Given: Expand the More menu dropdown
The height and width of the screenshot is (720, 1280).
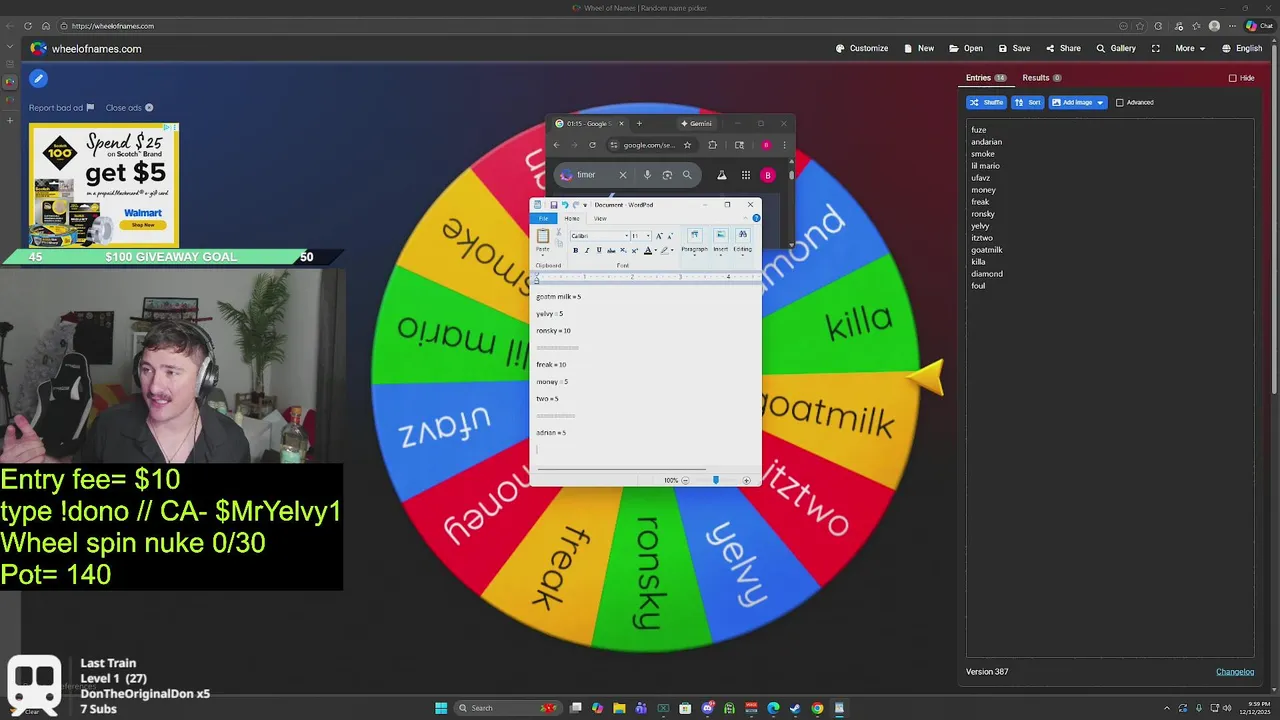Looking at the screenshot, I should (1189, 48).
